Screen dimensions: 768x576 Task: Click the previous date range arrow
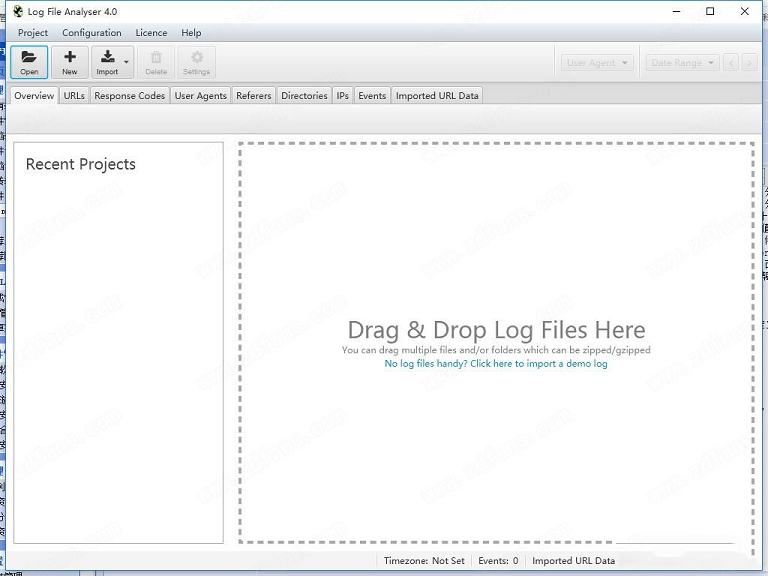(x=732, y=63)
